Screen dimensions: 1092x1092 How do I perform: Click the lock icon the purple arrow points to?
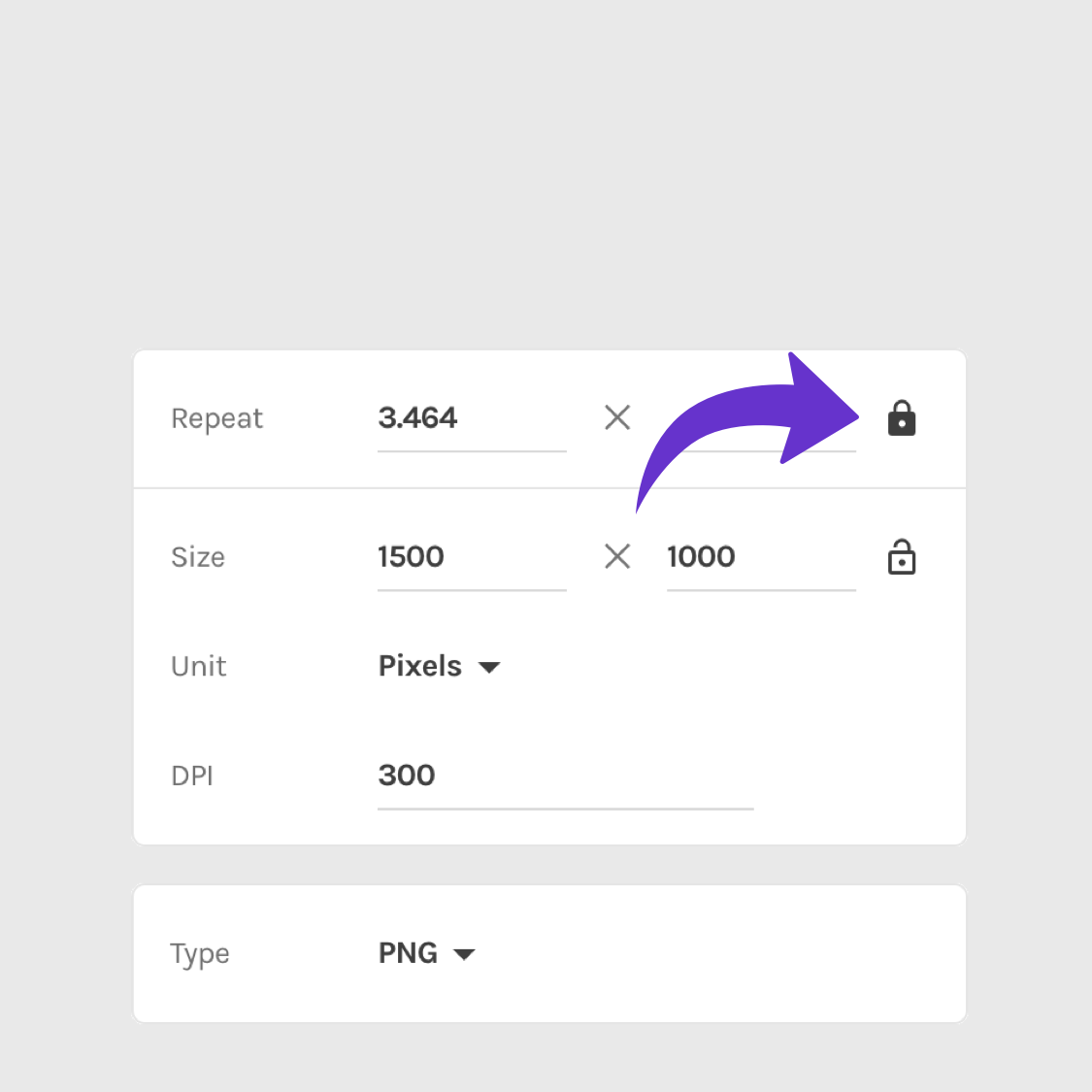tap(902, 417)
